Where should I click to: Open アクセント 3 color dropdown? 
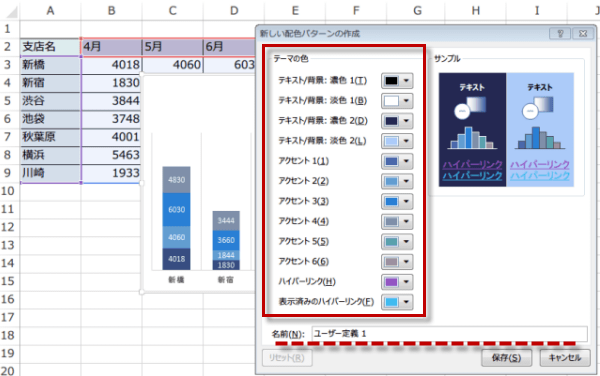tap(397, 201)
